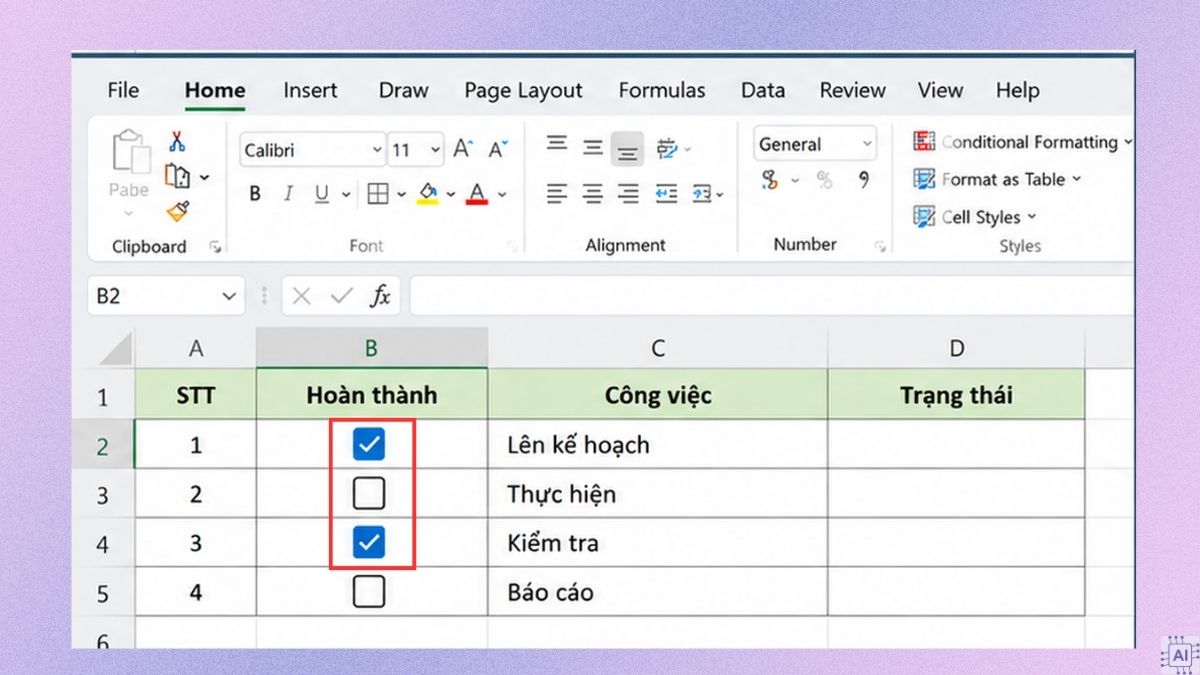Click the Cut scissors icon
This screenshot has height=675, width=1200.
(x=177, y=142)
